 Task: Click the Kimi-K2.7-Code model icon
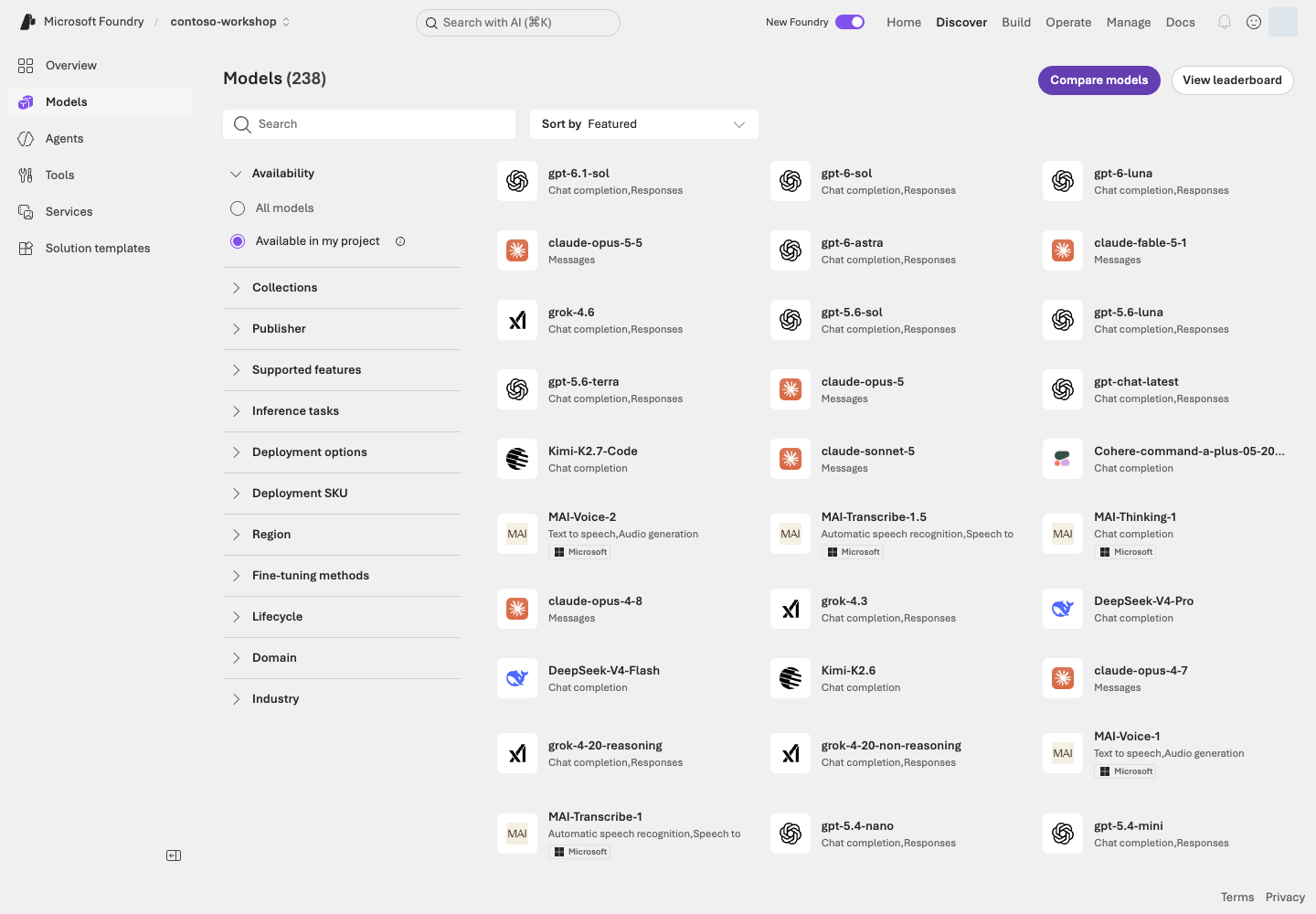517,459
